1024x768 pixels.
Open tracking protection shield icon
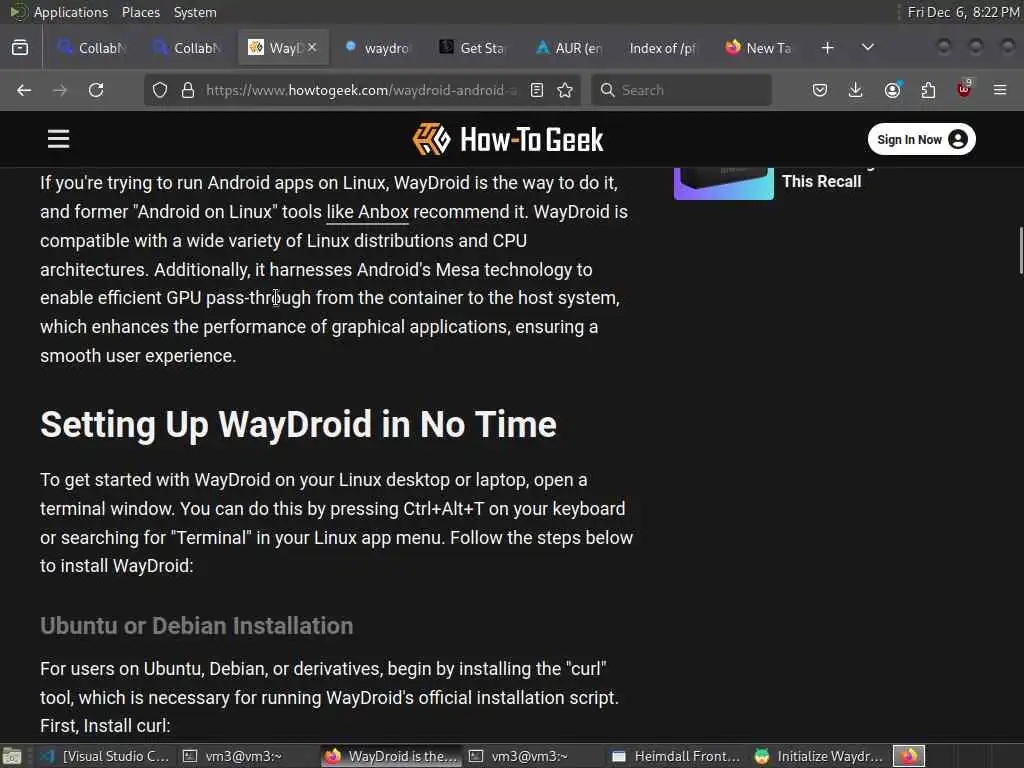(x=160, y=90)
